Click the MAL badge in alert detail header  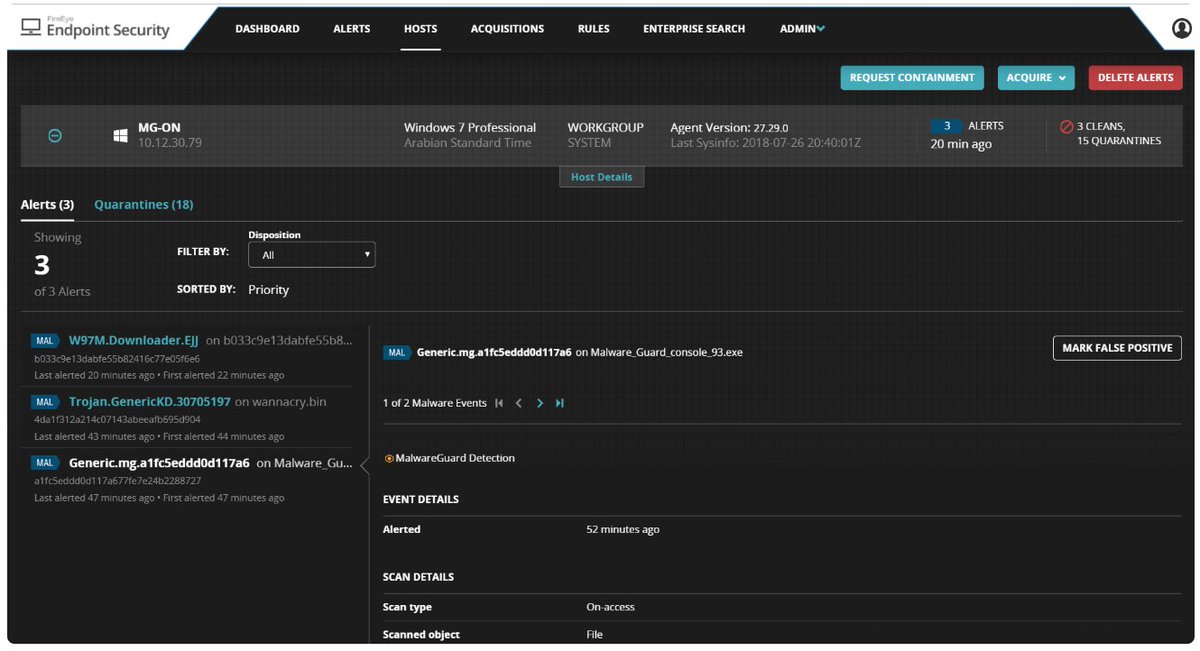click(x=396, y=353)
